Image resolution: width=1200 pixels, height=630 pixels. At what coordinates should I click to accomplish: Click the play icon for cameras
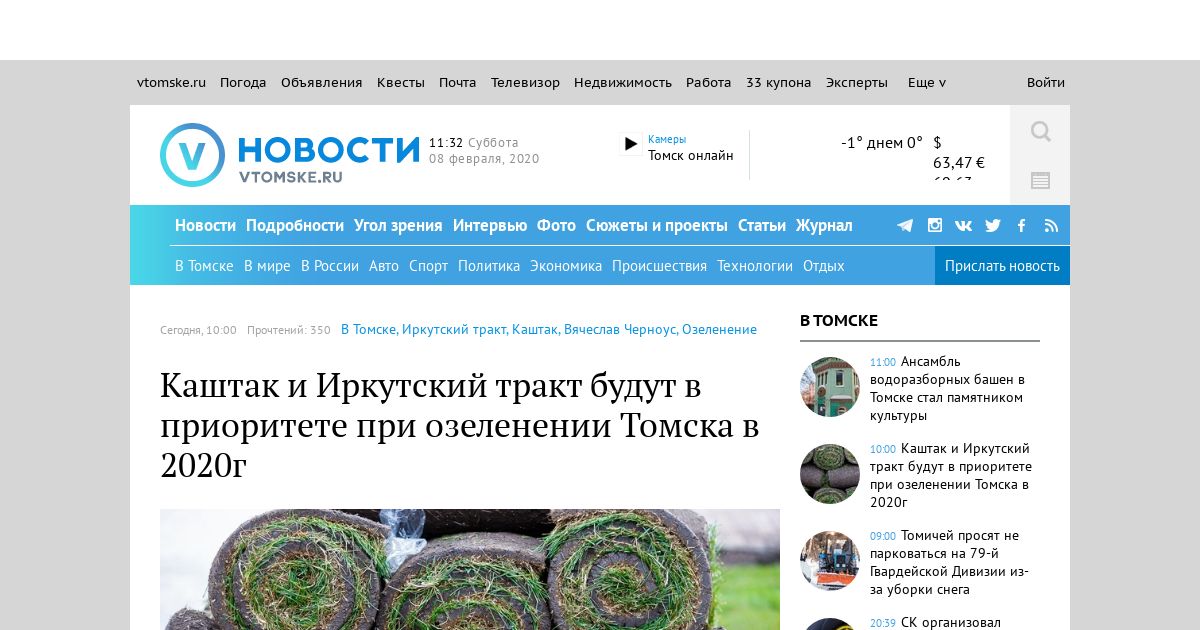631,144
